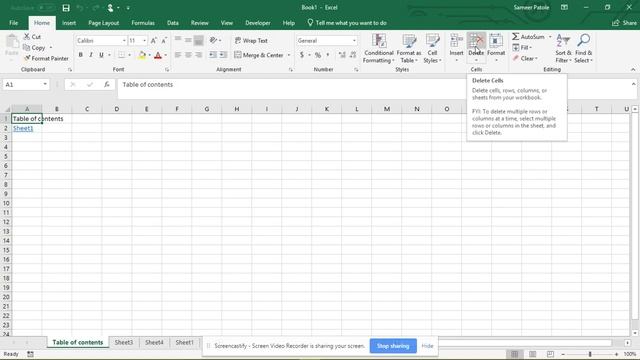Open Format as Table
This screenshot has height=360, width=640.
[x=409, y=49]
